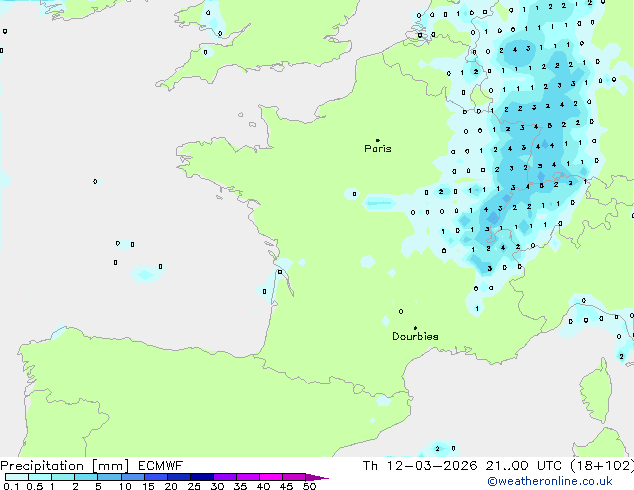Open the weatheronline.co.uk copyright link
Screen dimensions: 634x490
(550, 481)
